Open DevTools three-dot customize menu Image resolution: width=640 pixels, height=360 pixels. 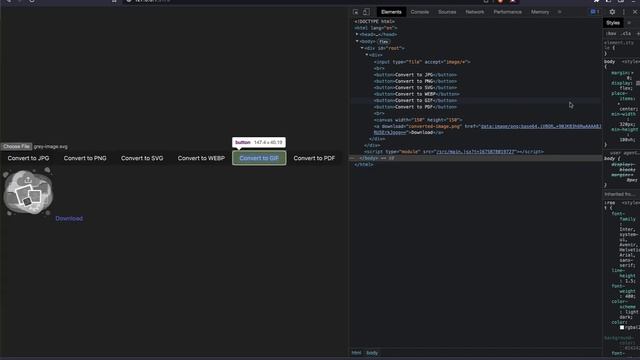coord(624,12)
